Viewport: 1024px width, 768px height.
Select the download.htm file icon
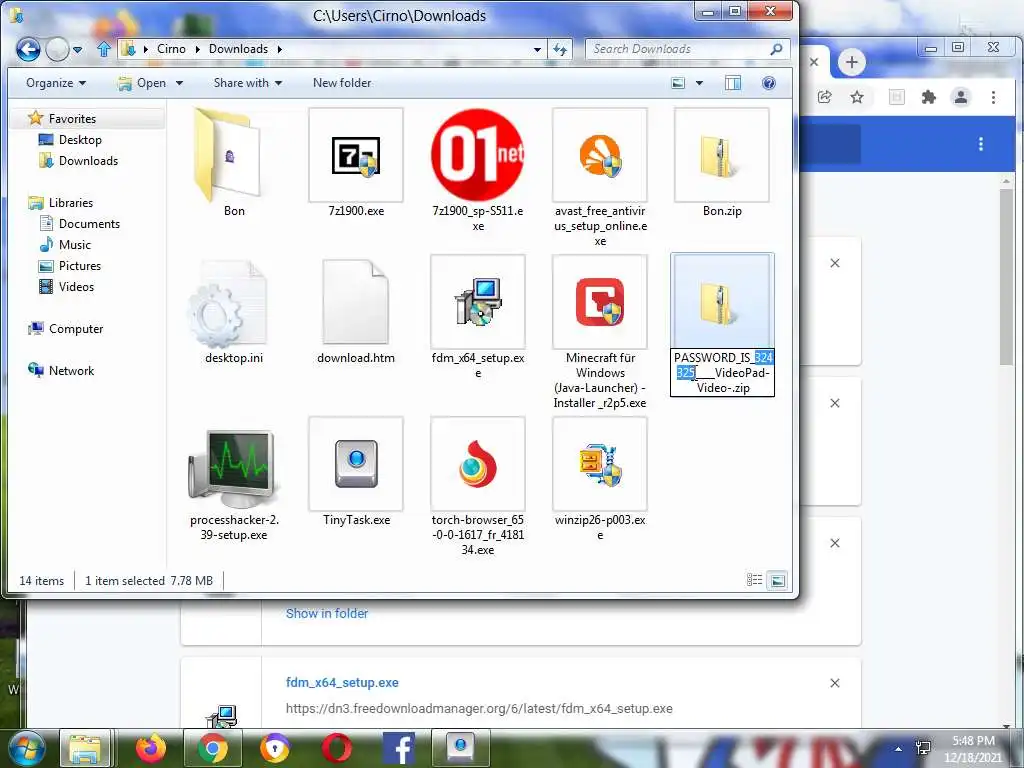point(356,302)
